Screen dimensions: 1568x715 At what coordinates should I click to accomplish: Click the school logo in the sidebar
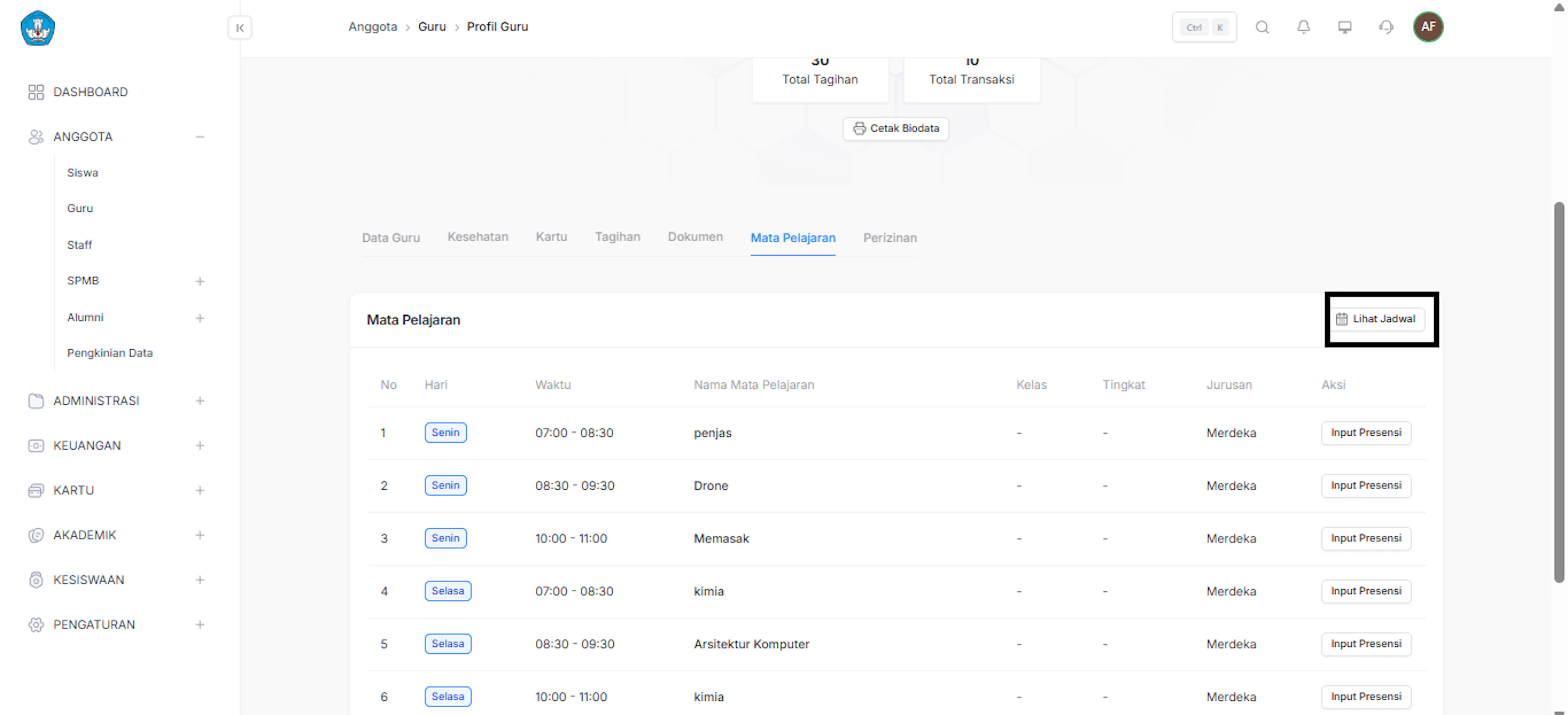(38, 28)
